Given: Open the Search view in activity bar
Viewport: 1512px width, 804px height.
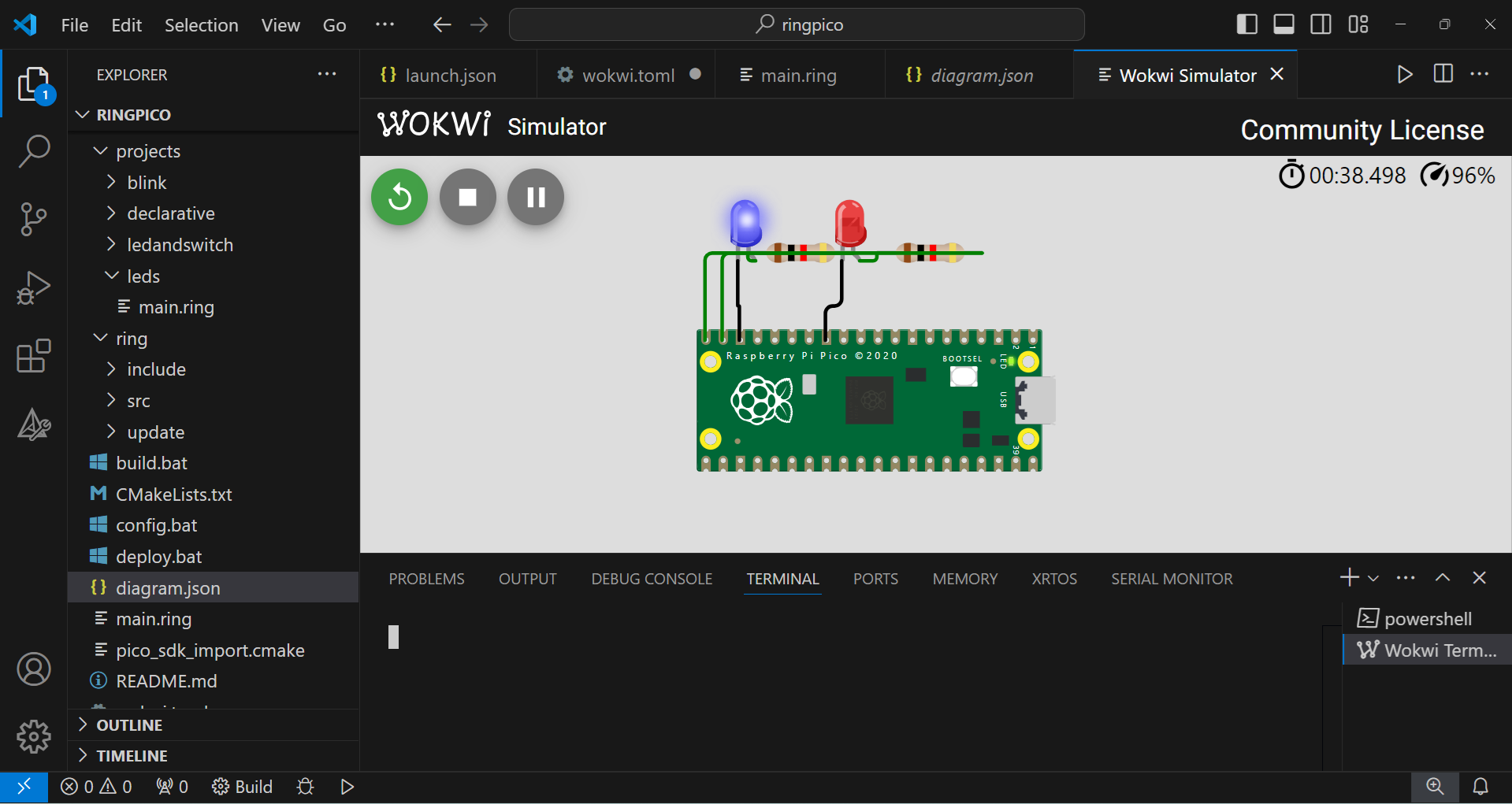Looking at the screenshot, I should [33, 151].
